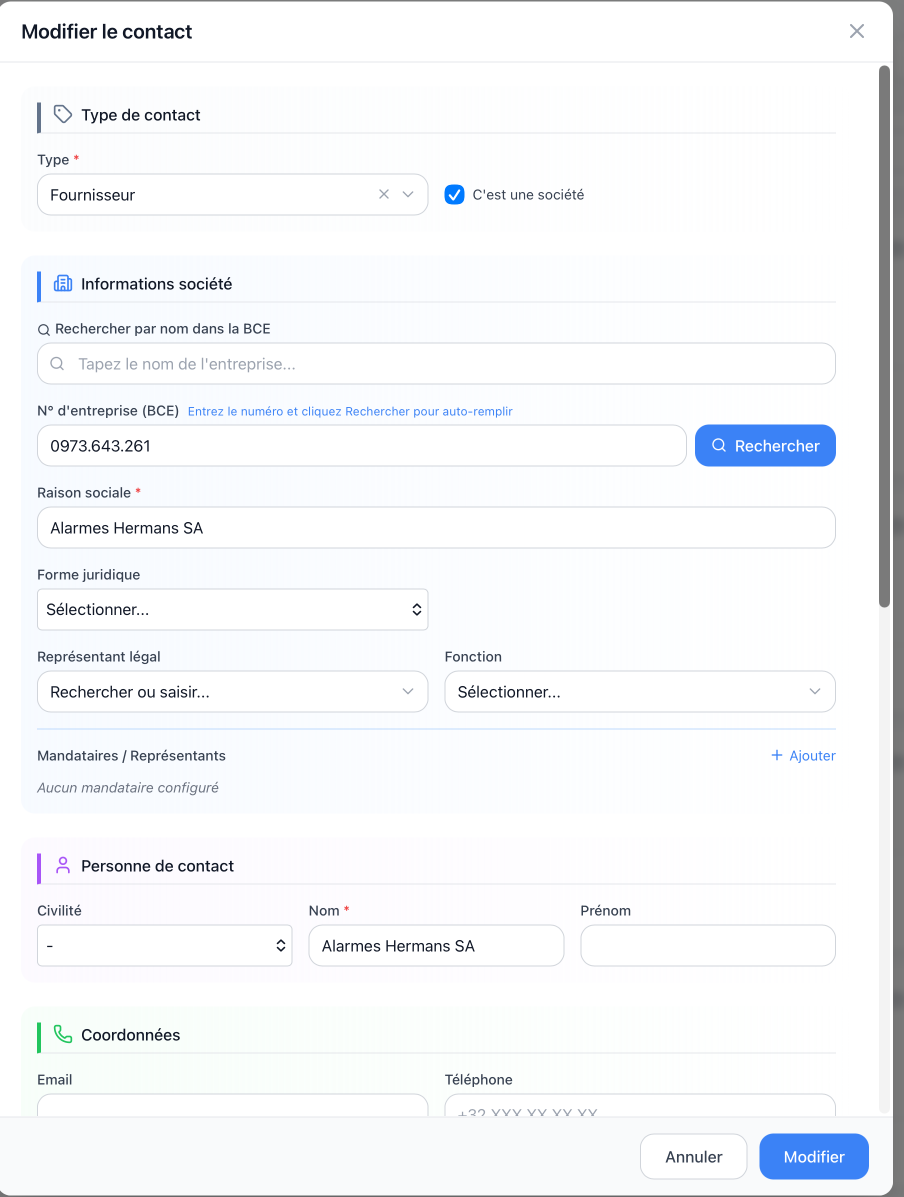The width and height of the screenshot is (904, 1197).
Task: Click the building icon beside Informations société
Action: tap(63, 283)
